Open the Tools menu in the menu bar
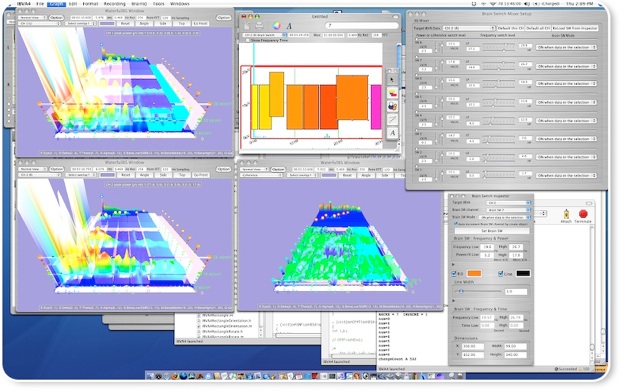 tap(159, 4)
